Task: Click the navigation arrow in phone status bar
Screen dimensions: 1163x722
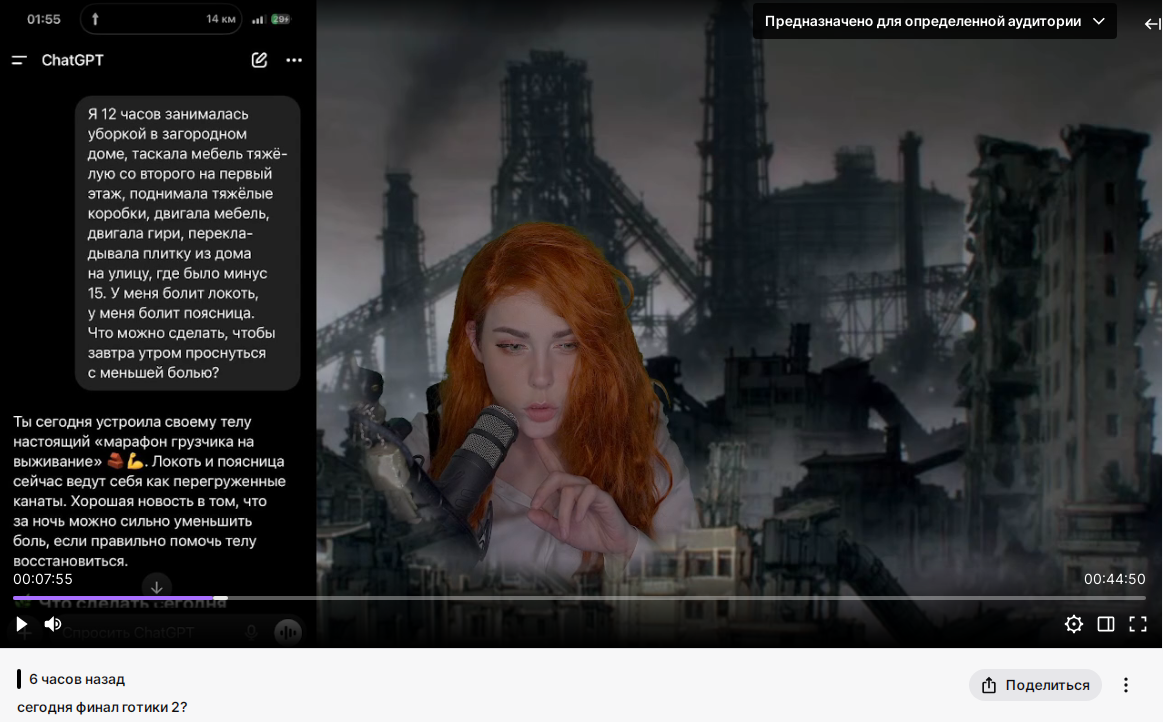Action: pos(95,19)
